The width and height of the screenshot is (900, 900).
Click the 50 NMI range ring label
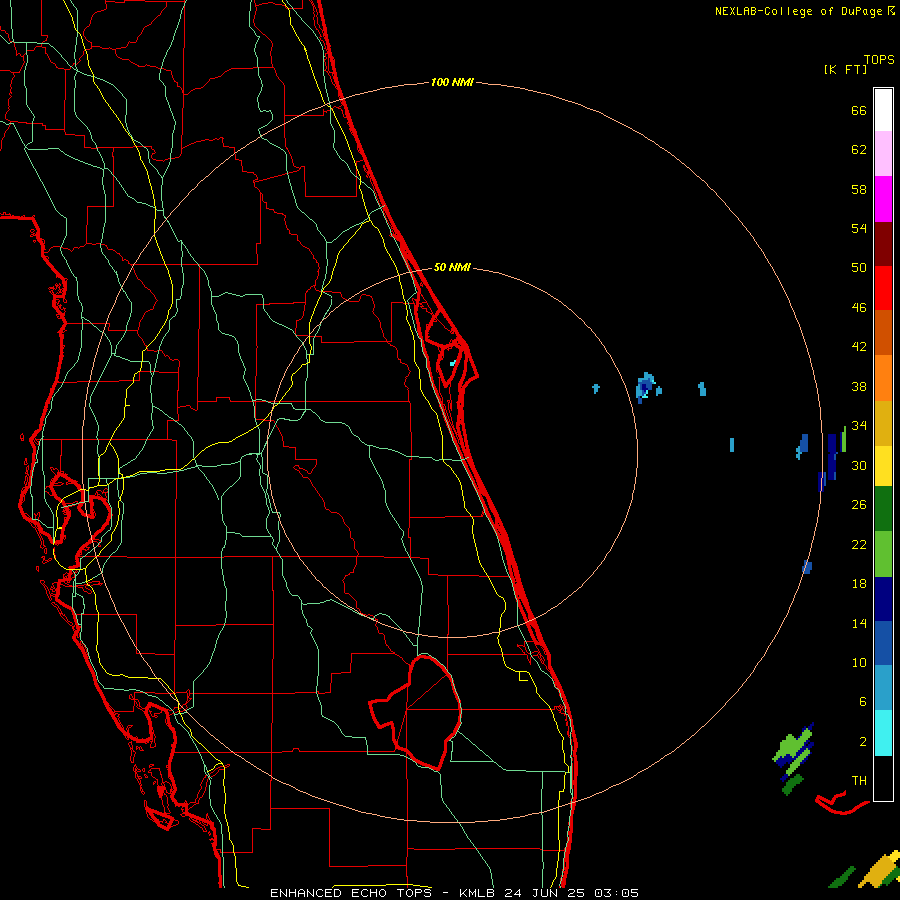pos(452,267)
